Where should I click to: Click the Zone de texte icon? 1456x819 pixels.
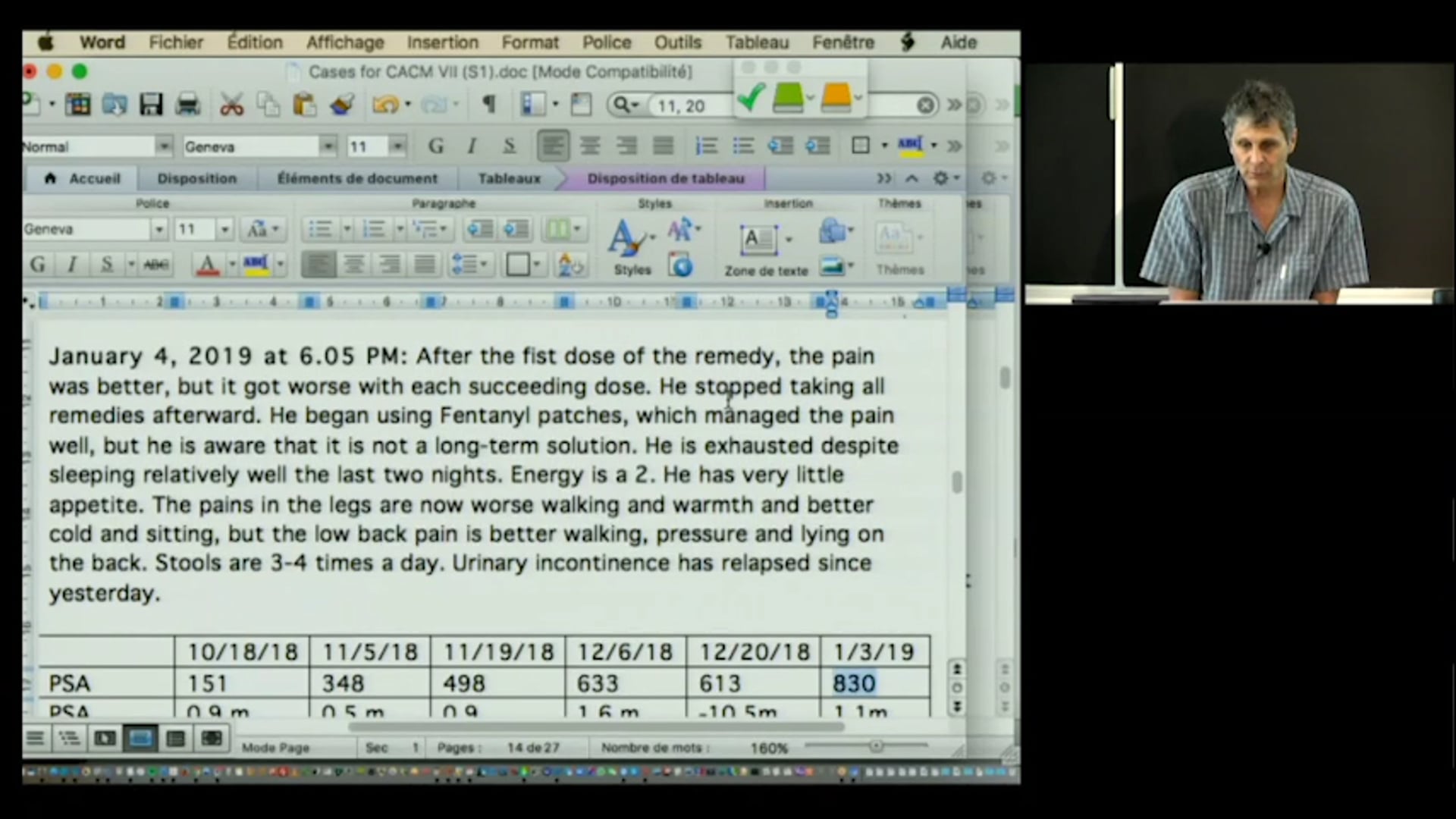[759, 241]
